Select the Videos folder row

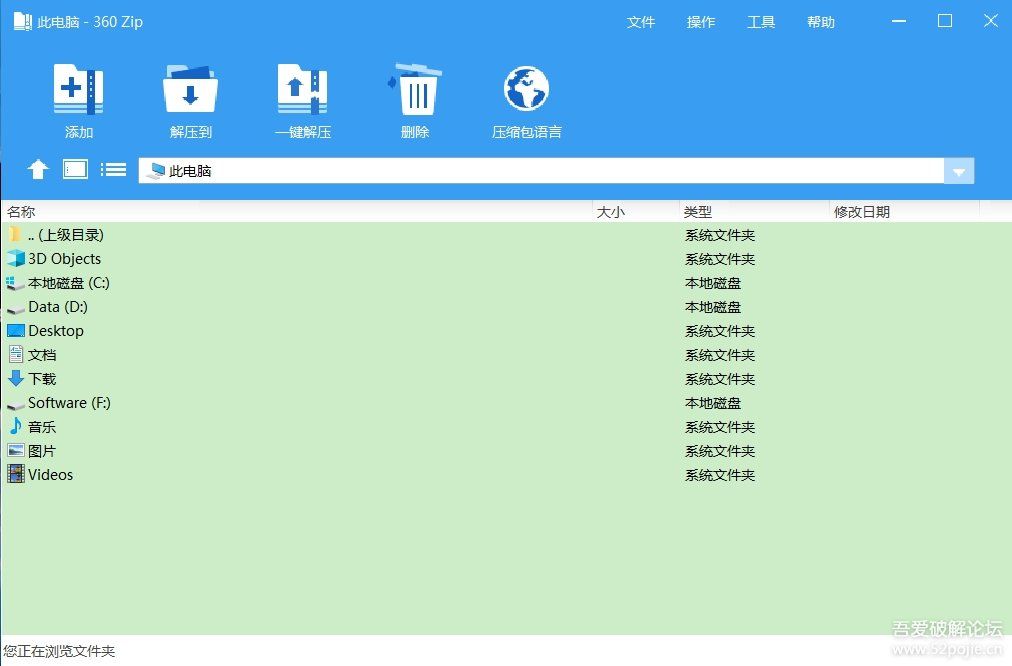(x=506, y=474)
